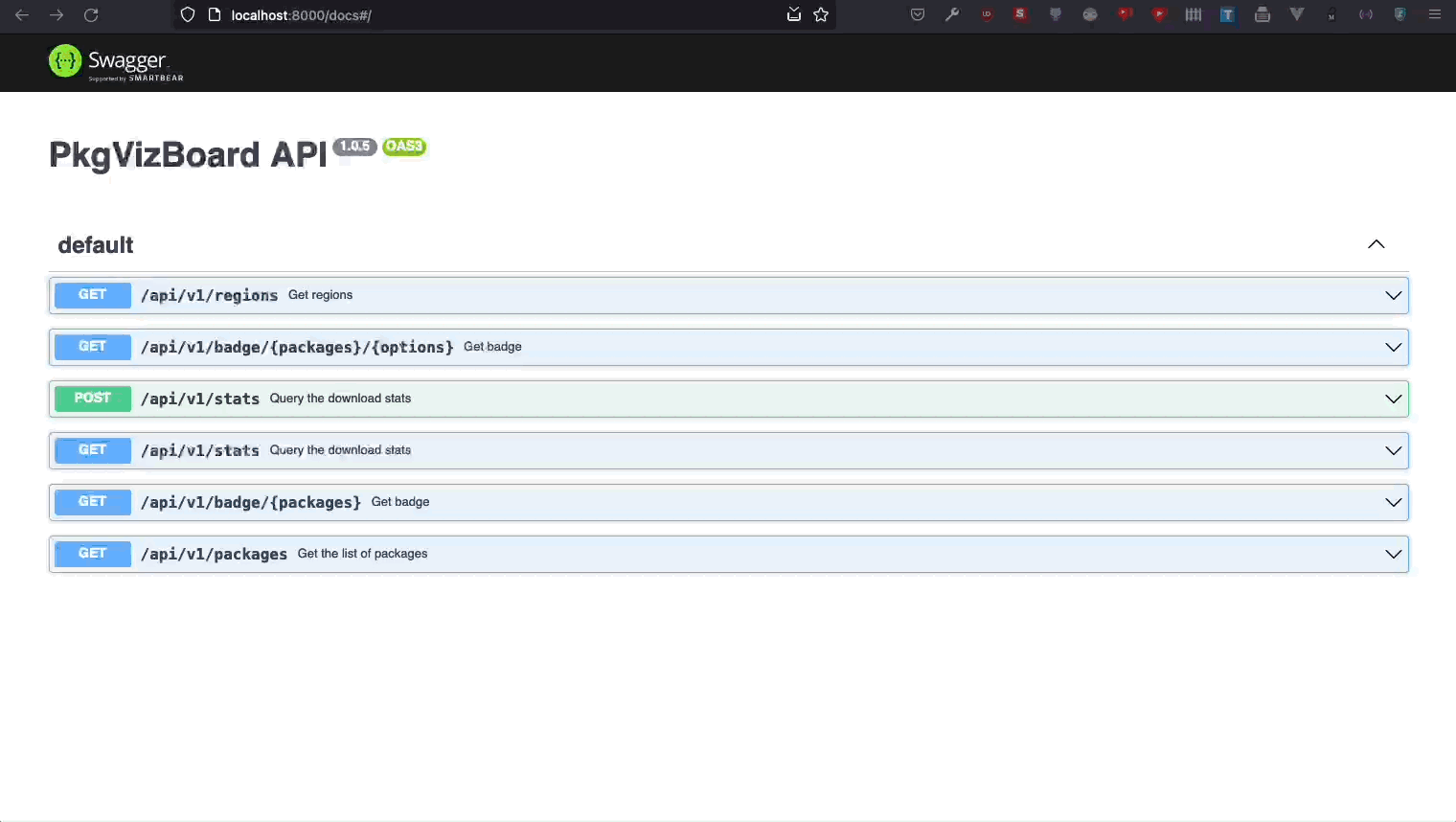This screenshot has width=1456, height=822.
Task: Open the Firefox hamburger menu
Action: pos(1435,15)
